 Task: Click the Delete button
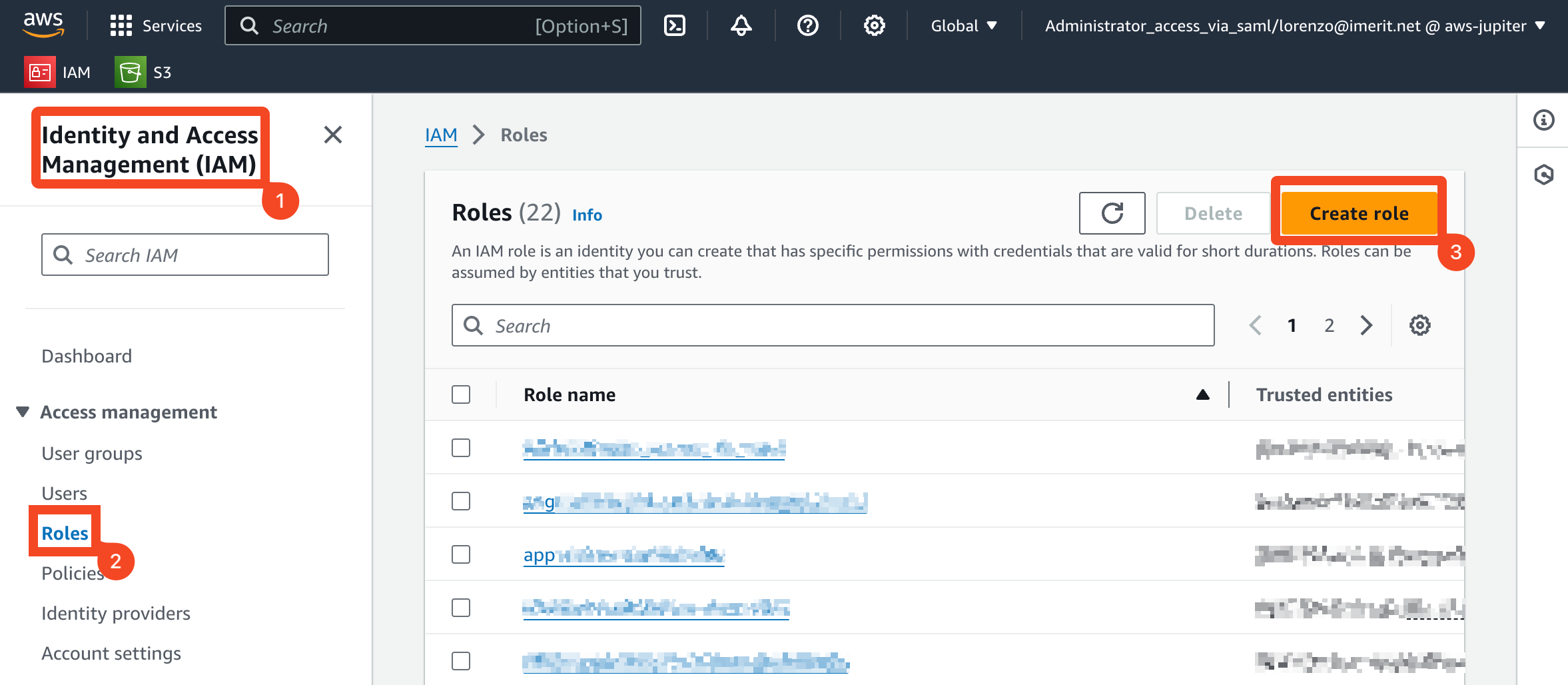click(x=1213, y=213)
